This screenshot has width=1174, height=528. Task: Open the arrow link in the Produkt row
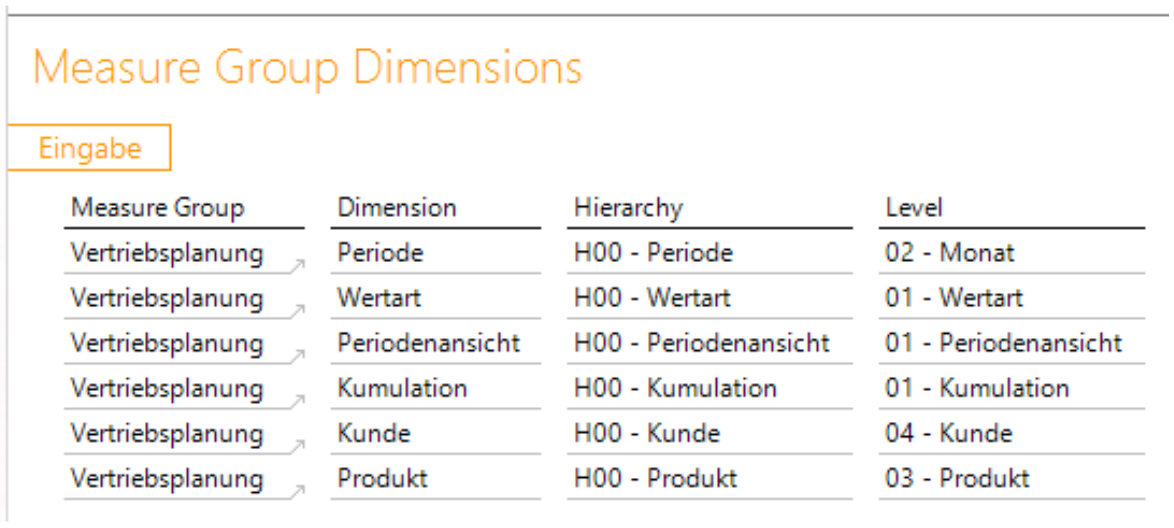click(x=297, y=490)
